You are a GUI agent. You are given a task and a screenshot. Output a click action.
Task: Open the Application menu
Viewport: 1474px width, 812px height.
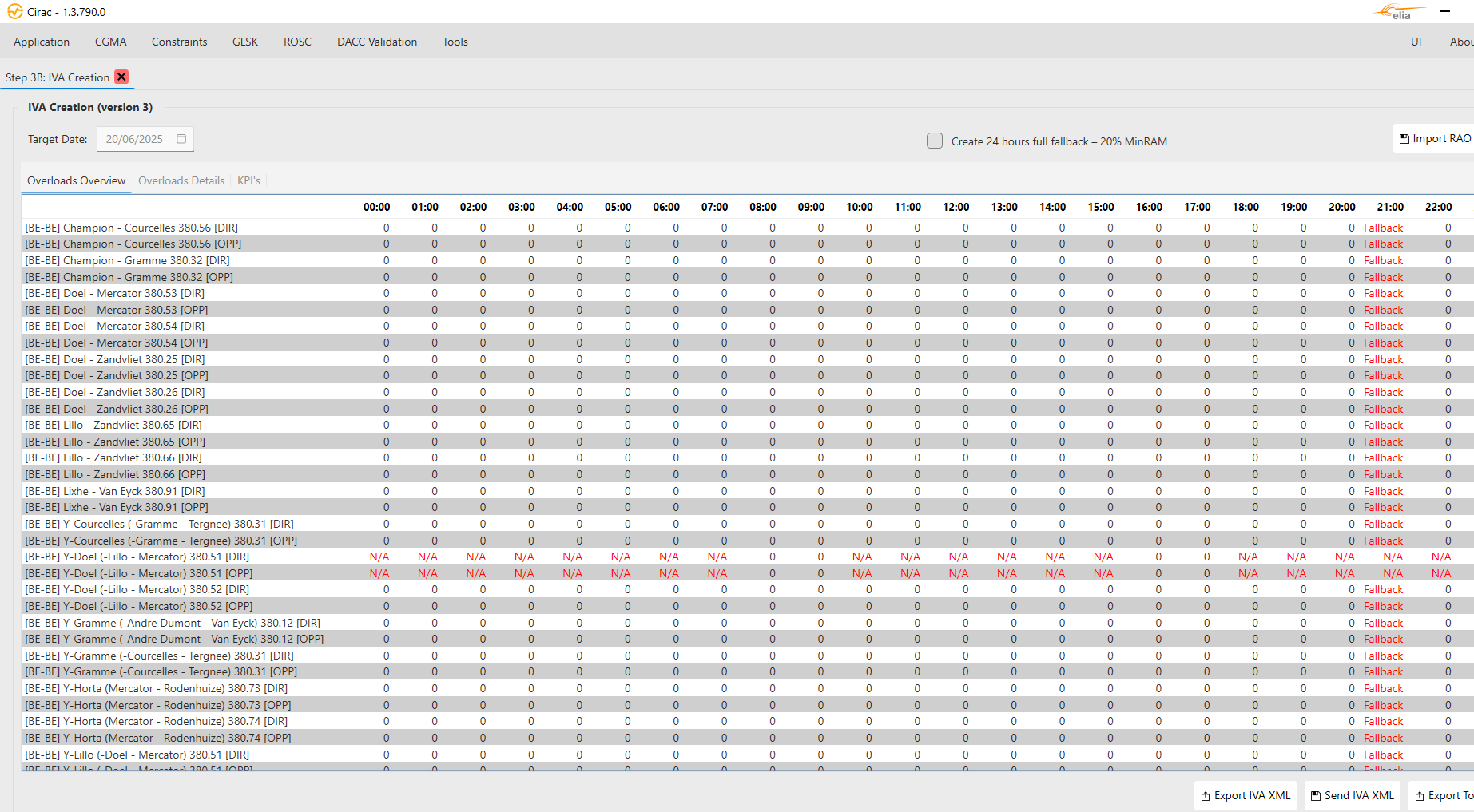(42, 42)
